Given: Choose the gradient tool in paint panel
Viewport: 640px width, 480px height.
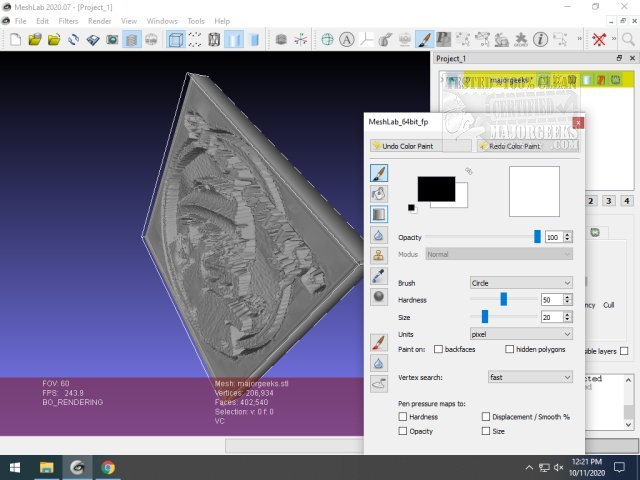Looking at the screenshot, I should click(x=379, y=214).
